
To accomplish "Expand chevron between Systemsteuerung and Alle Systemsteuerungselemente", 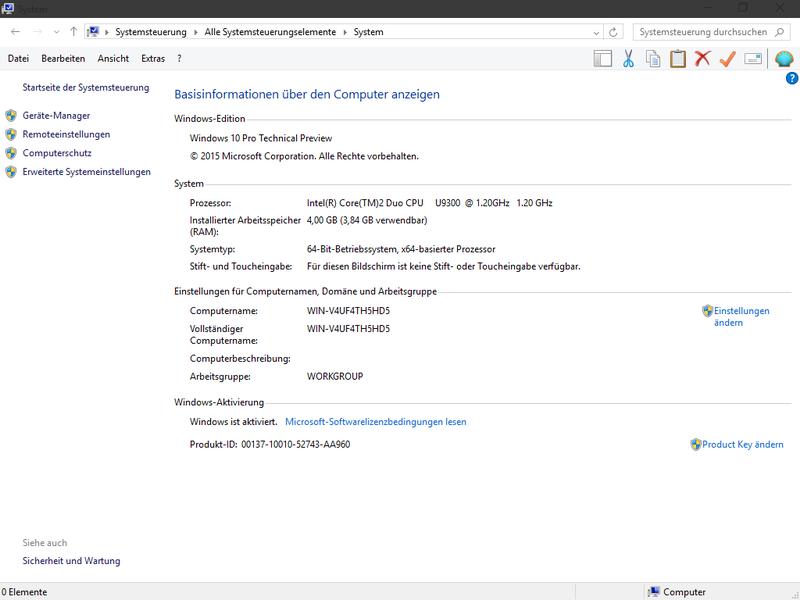I will [x=195, y=32].
